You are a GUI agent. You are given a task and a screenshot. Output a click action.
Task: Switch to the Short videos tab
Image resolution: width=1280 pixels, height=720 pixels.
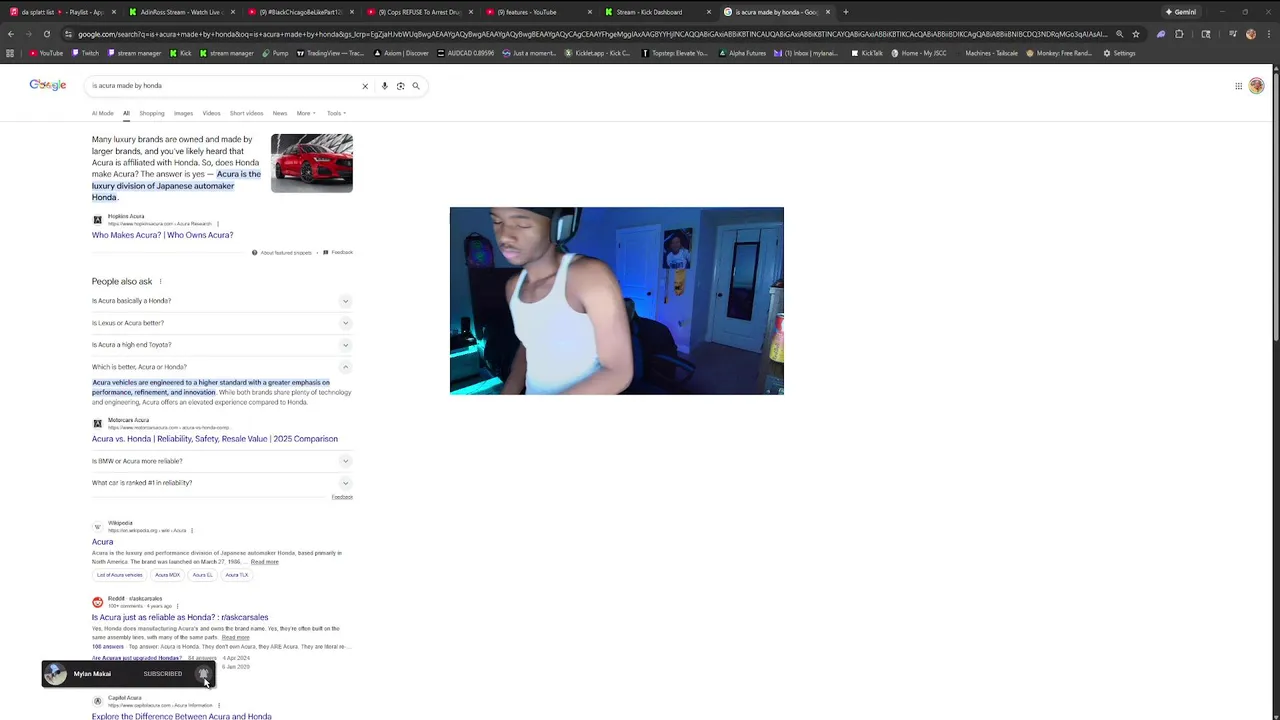(246, 113)
